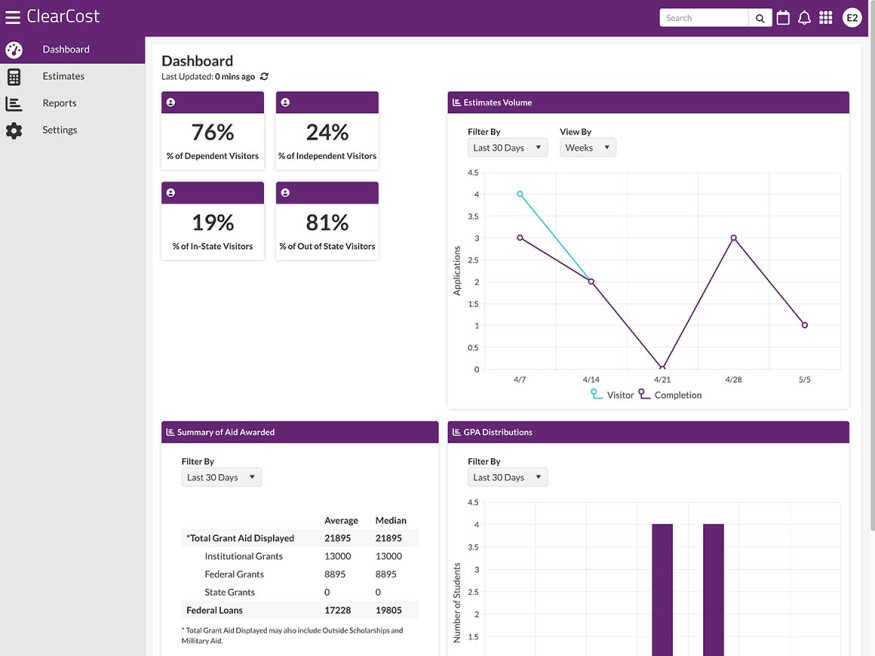Refresh dashboard with the sync icon
This screenshot has height=656, width=875.
click(x=265, y=76)
